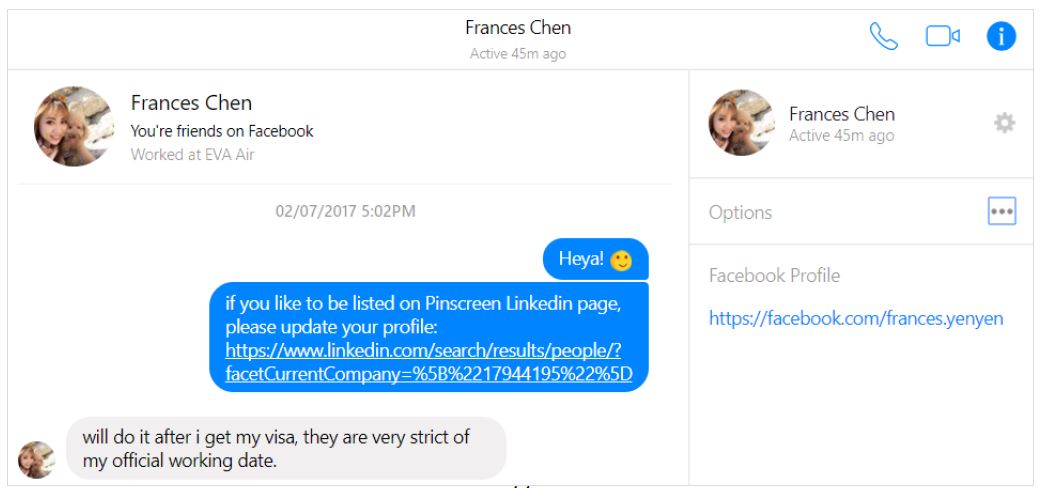Screen dimensions: 1055x488
Task: Click "You're friends on Facebook" text
Action: click(x=222, y=131)
